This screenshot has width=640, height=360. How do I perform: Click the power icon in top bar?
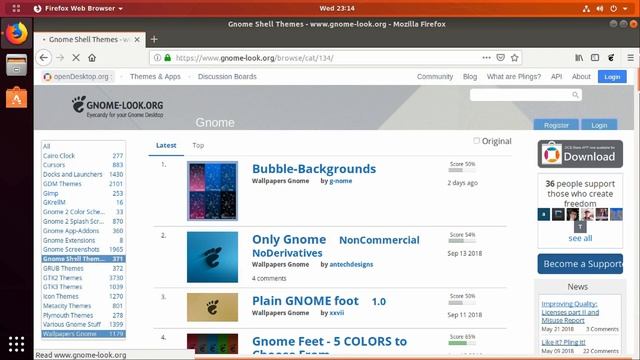(613, 9)
